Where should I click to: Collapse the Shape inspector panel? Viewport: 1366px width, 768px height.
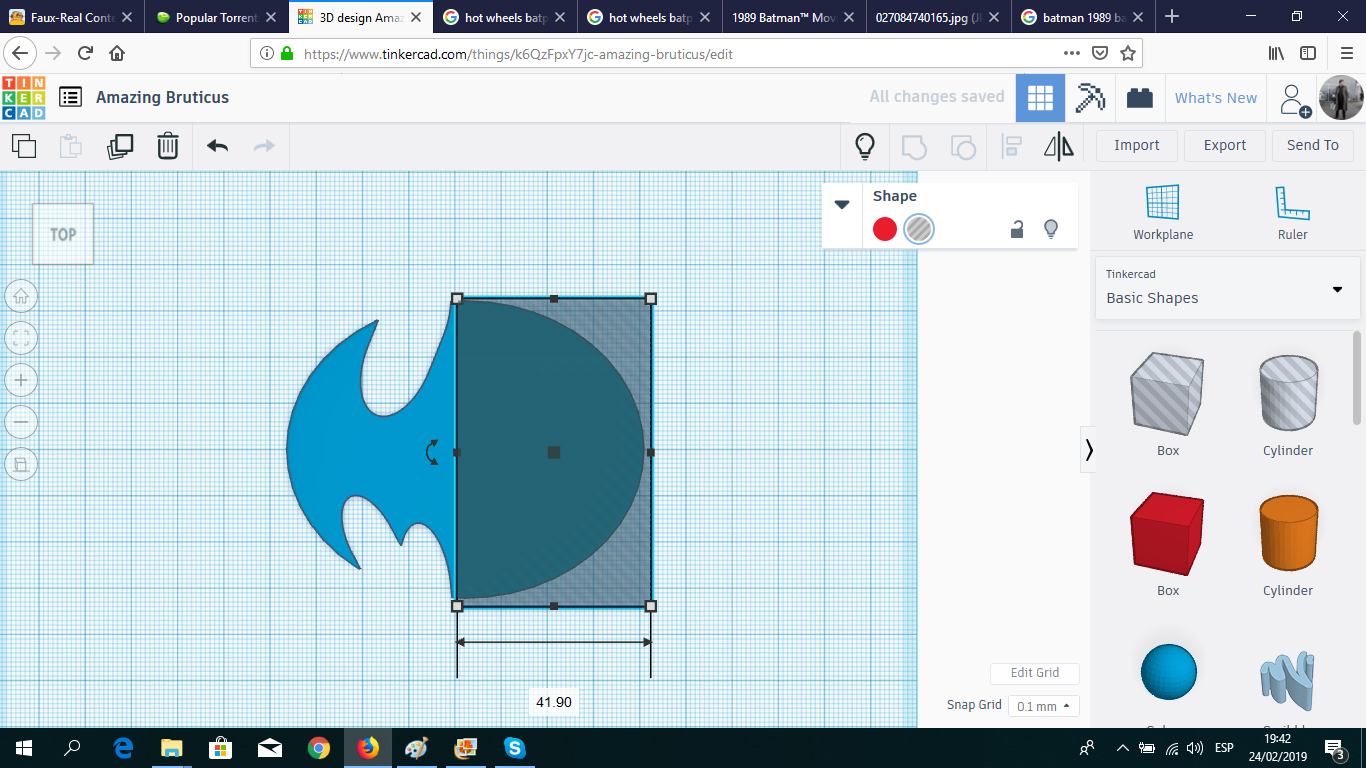coord(842,204)
